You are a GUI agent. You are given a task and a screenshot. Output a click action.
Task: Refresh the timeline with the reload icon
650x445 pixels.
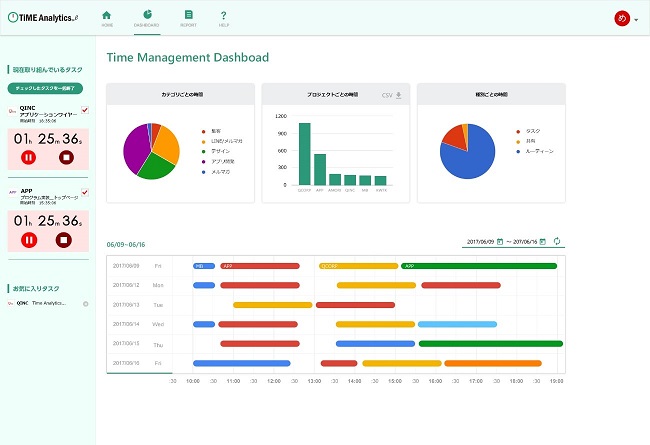[557, 241]
